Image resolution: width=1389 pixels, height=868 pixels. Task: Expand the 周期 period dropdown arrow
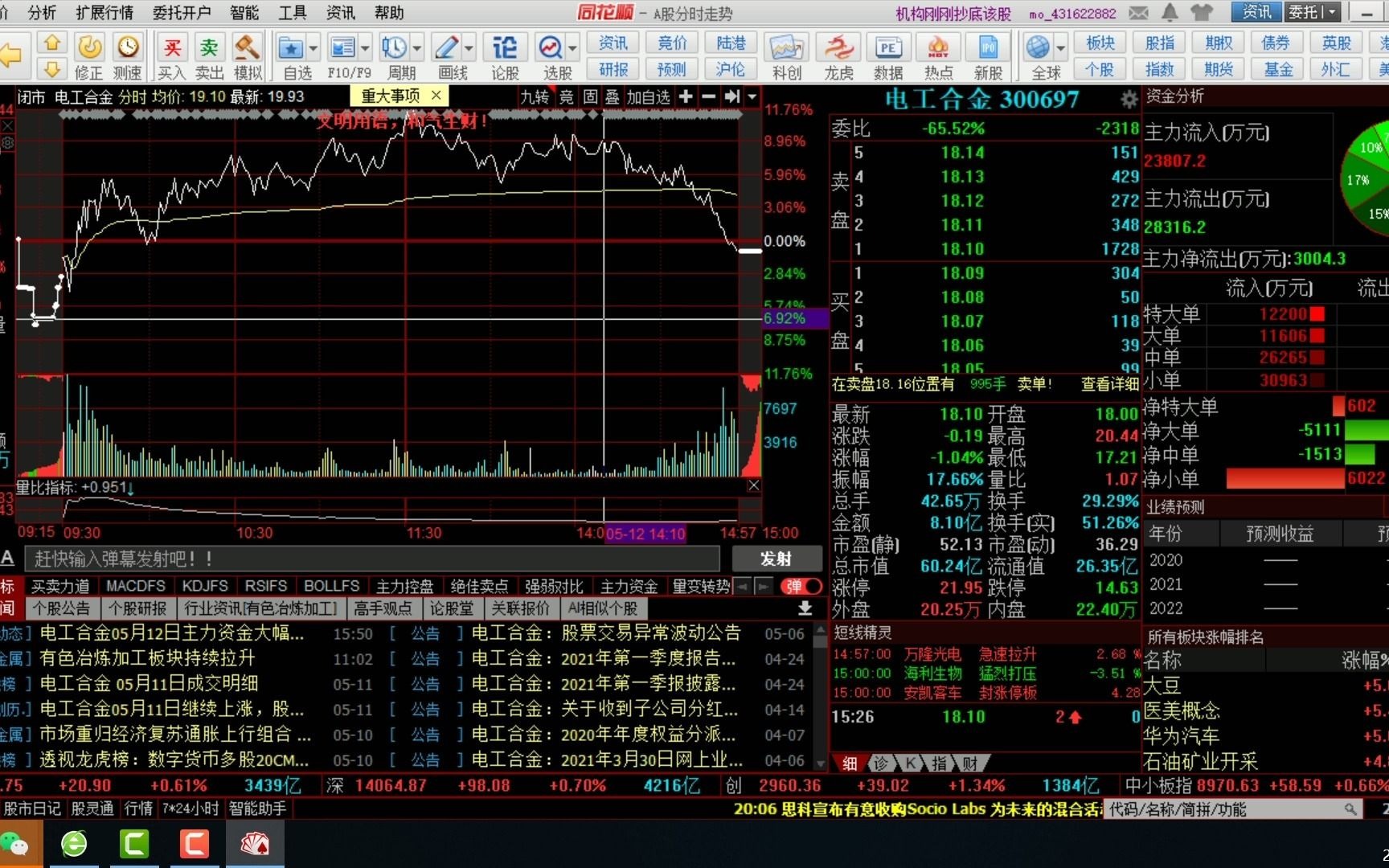pyautogui.click(x=416, y=48)
